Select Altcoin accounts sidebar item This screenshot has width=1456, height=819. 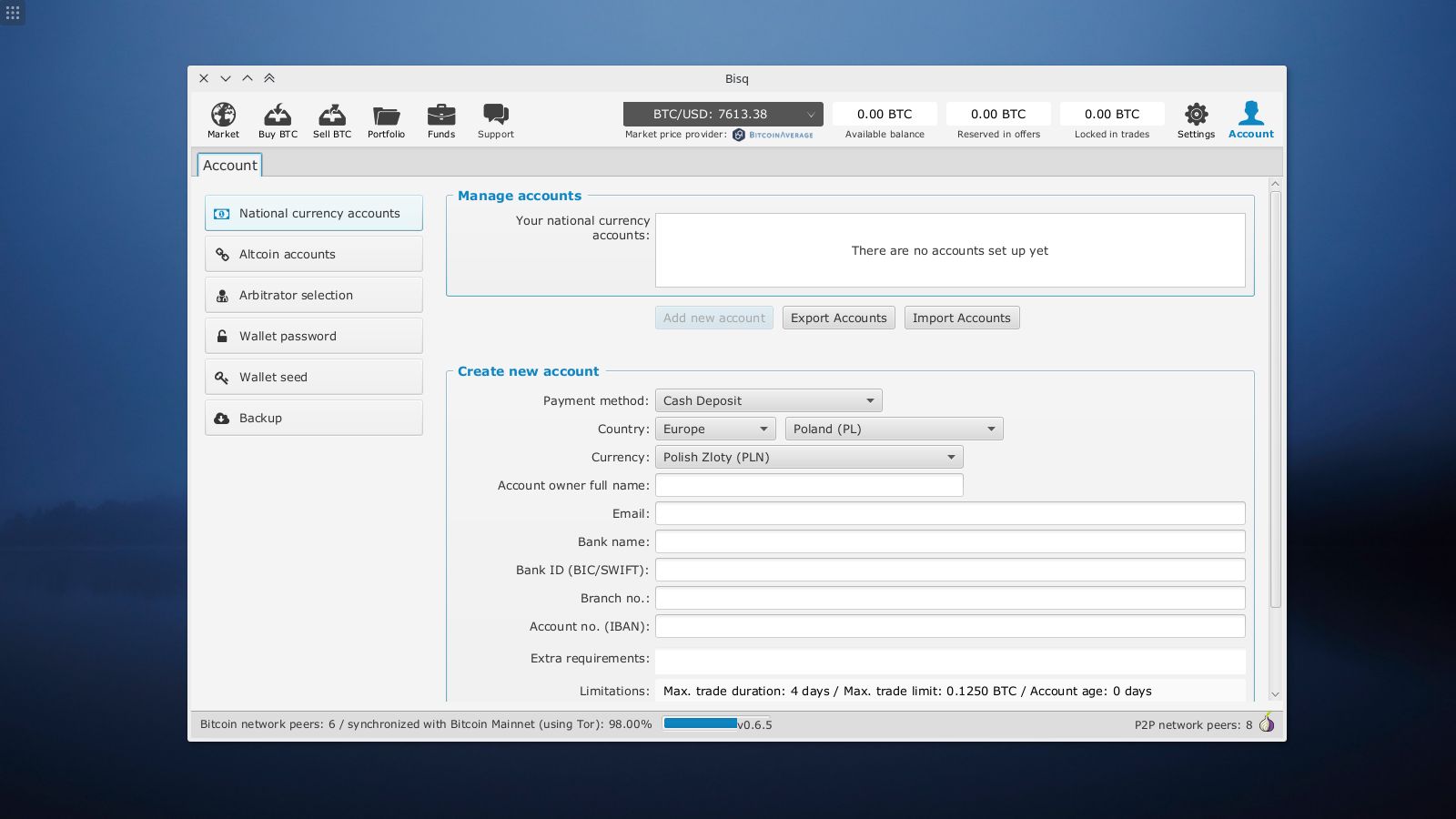tap(314, 254)
